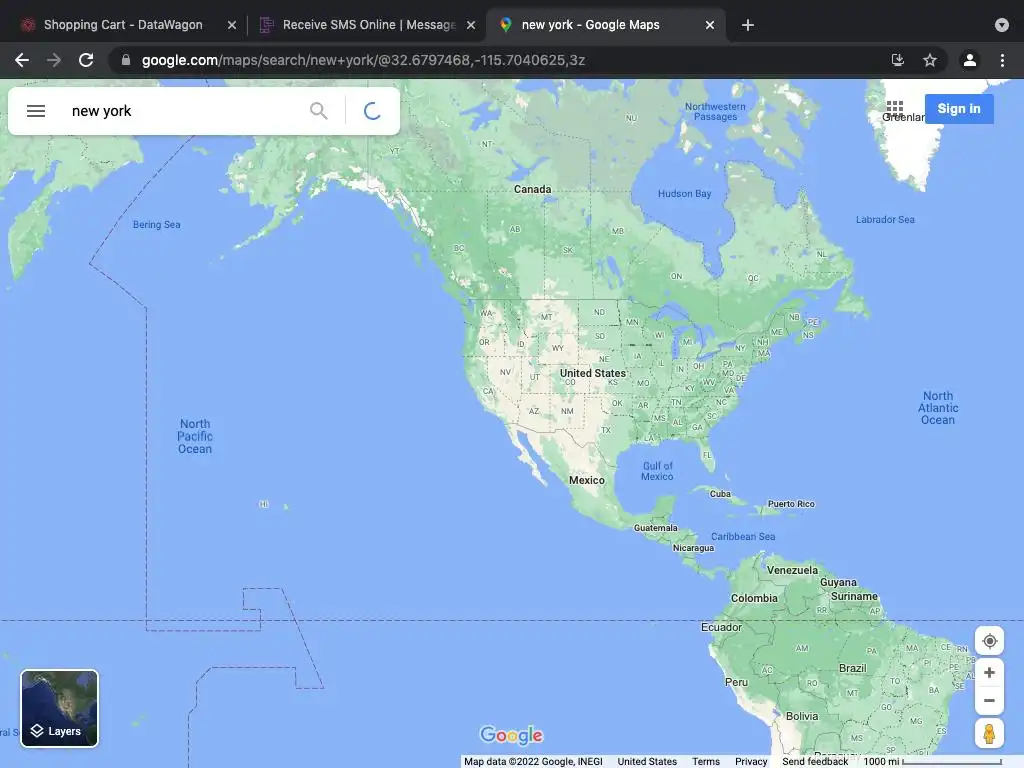Close the Google Maps tab
Image resolution: width=1024 pixels, height=768 pixels.
[x=710, y=25]
